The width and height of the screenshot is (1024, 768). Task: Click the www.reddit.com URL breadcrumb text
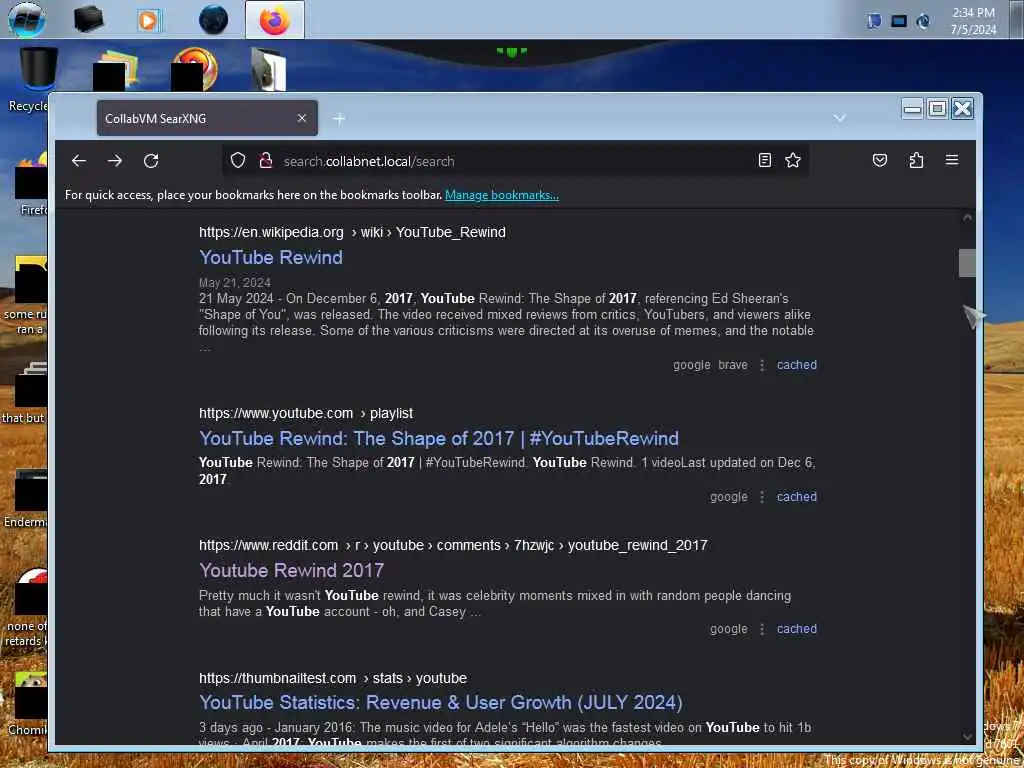[x=453, y=545]
